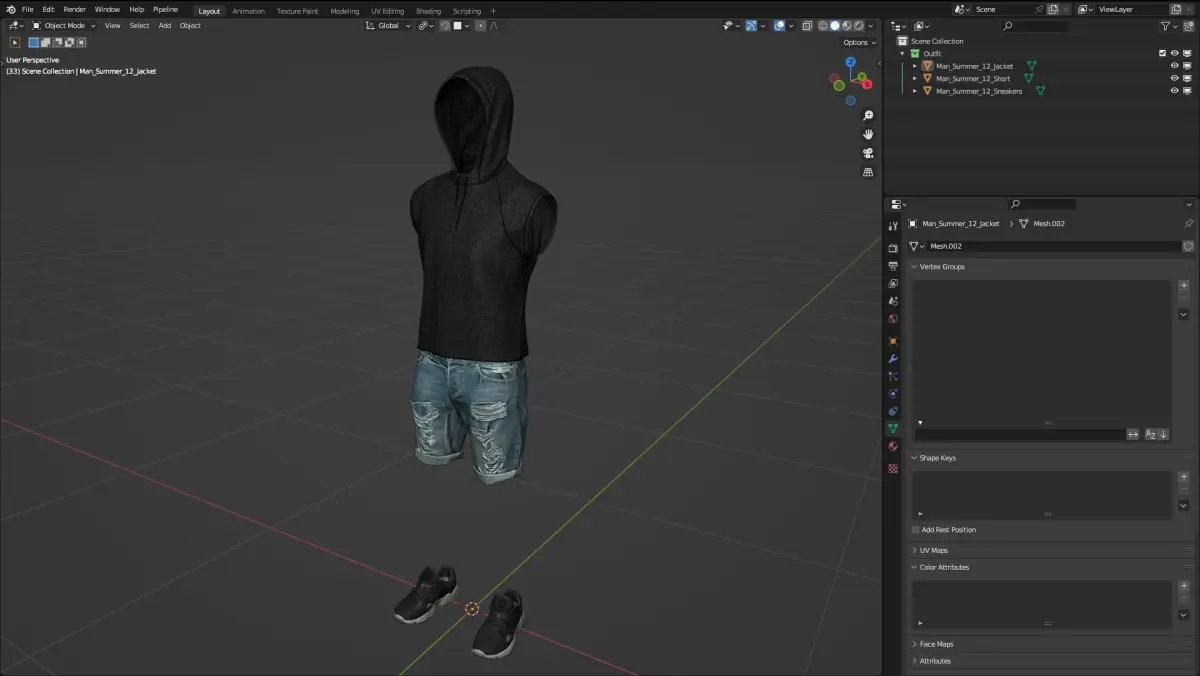Image resolution: width=1200 pixels, height=676 pixels.
Task: Open the viewport Add menu
Action: 164,26
